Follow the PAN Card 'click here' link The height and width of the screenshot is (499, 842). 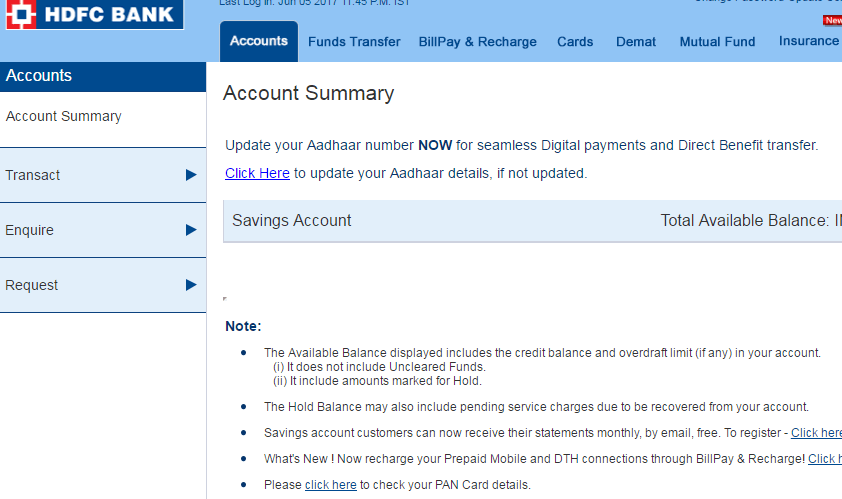330,485
